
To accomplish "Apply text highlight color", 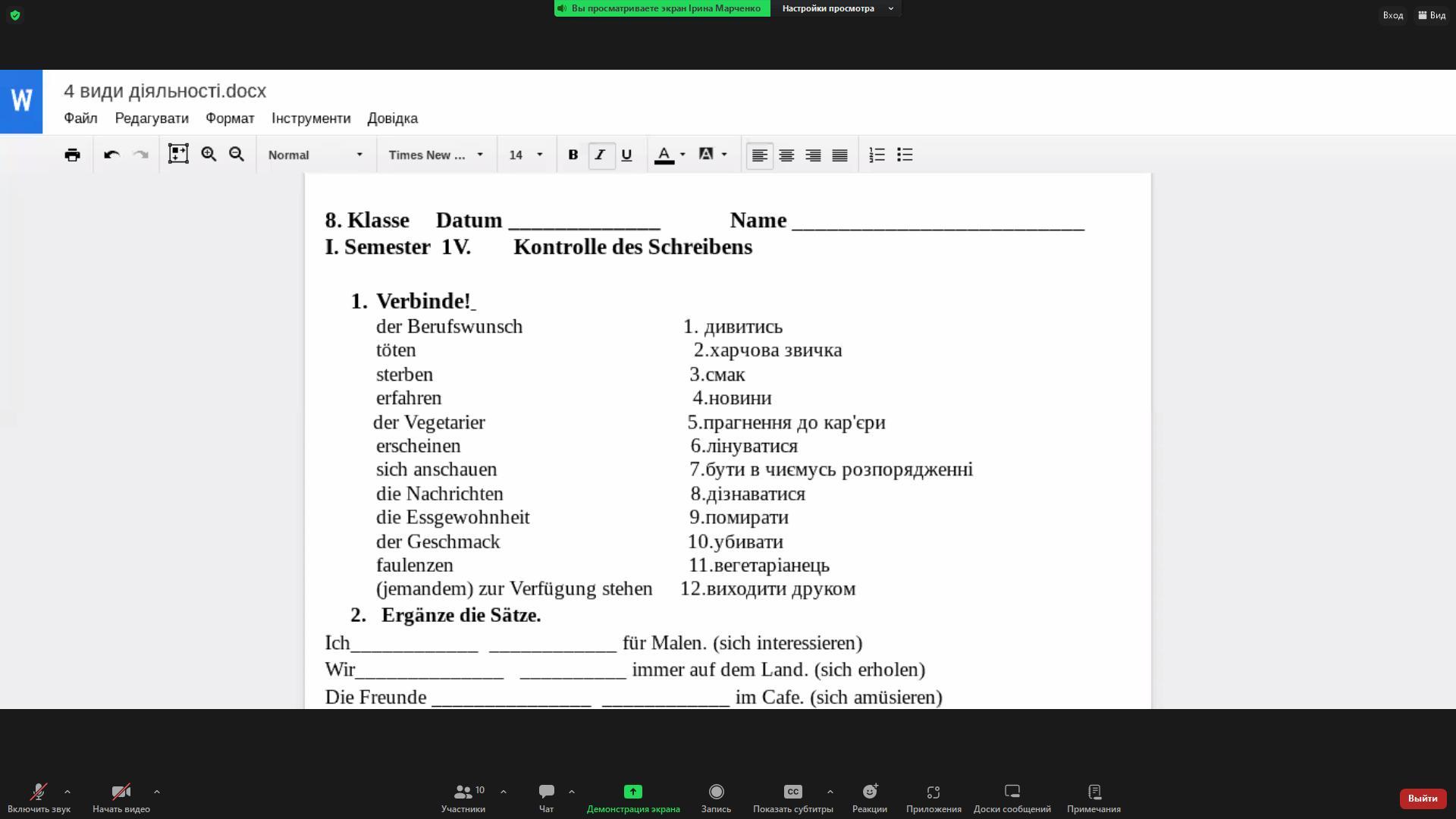I will coord(705,154).
